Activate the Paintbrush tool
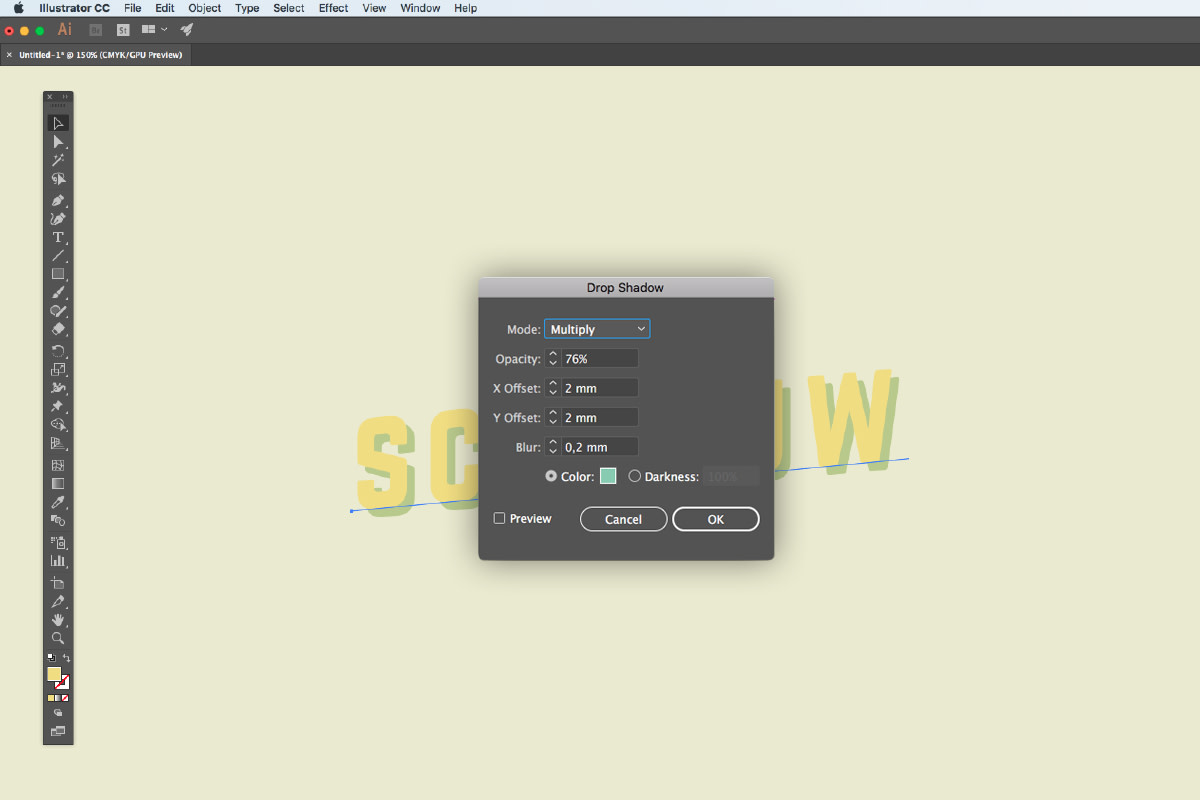The width and height of the screenshot is (1200, 800). point(58,292)
